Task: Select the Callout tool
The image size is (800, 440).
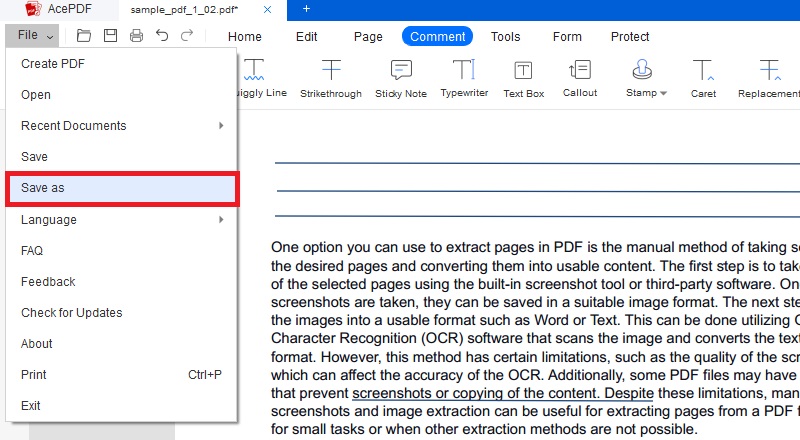Action: coord(580,78)
